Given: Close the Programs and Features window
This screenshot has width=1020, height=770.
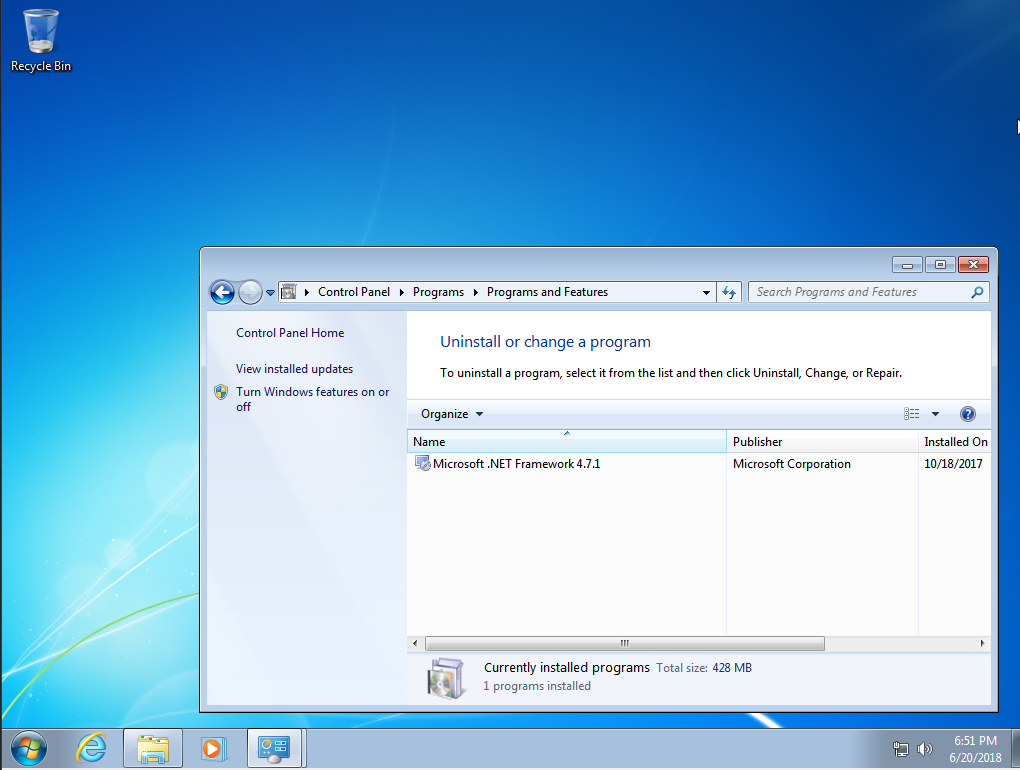Looking at the screenshot, I should (973, 264).
